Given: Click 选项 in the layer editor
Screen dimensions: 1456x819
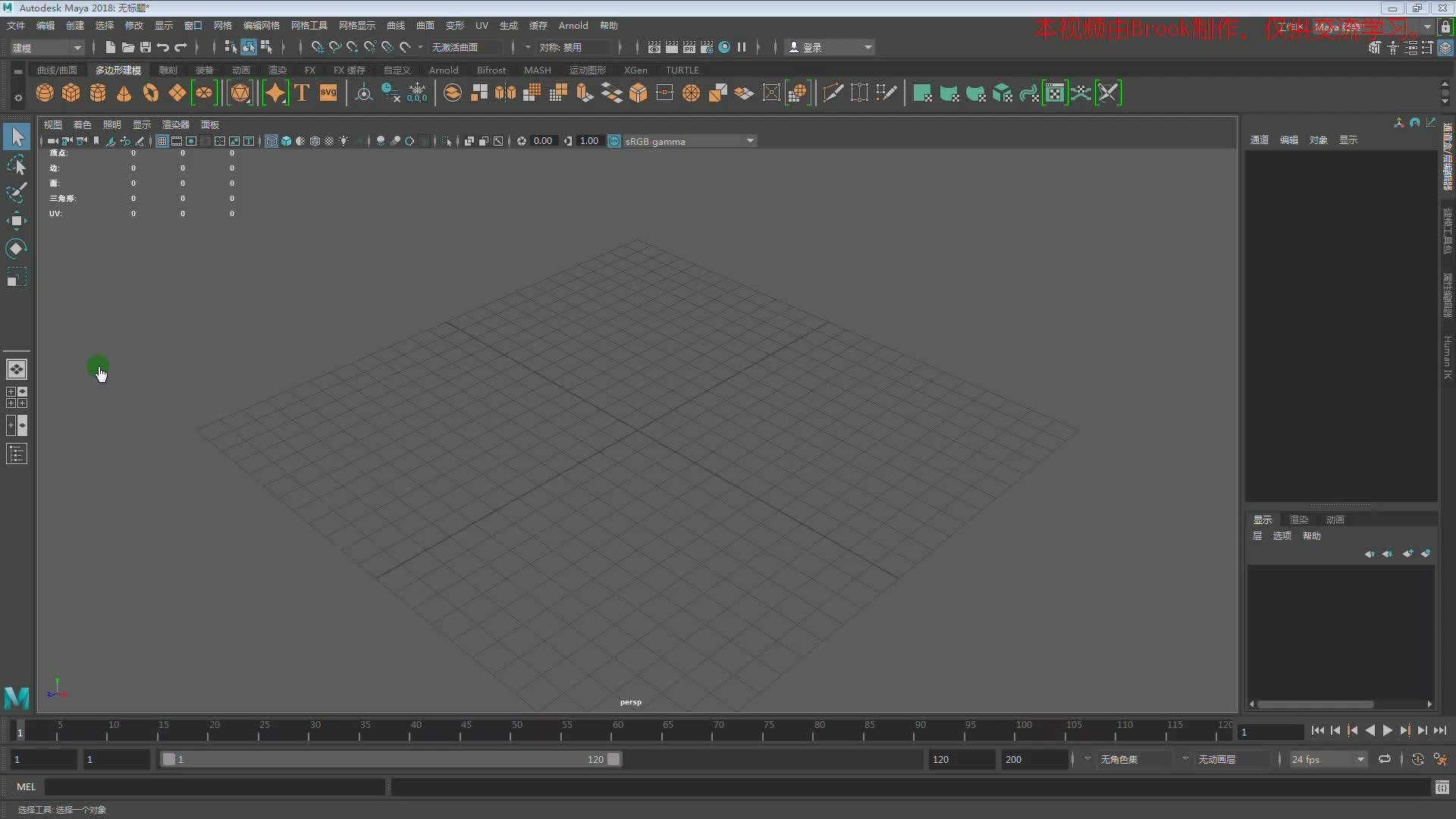Looking at the screenshot, I should coord(1282,536).
